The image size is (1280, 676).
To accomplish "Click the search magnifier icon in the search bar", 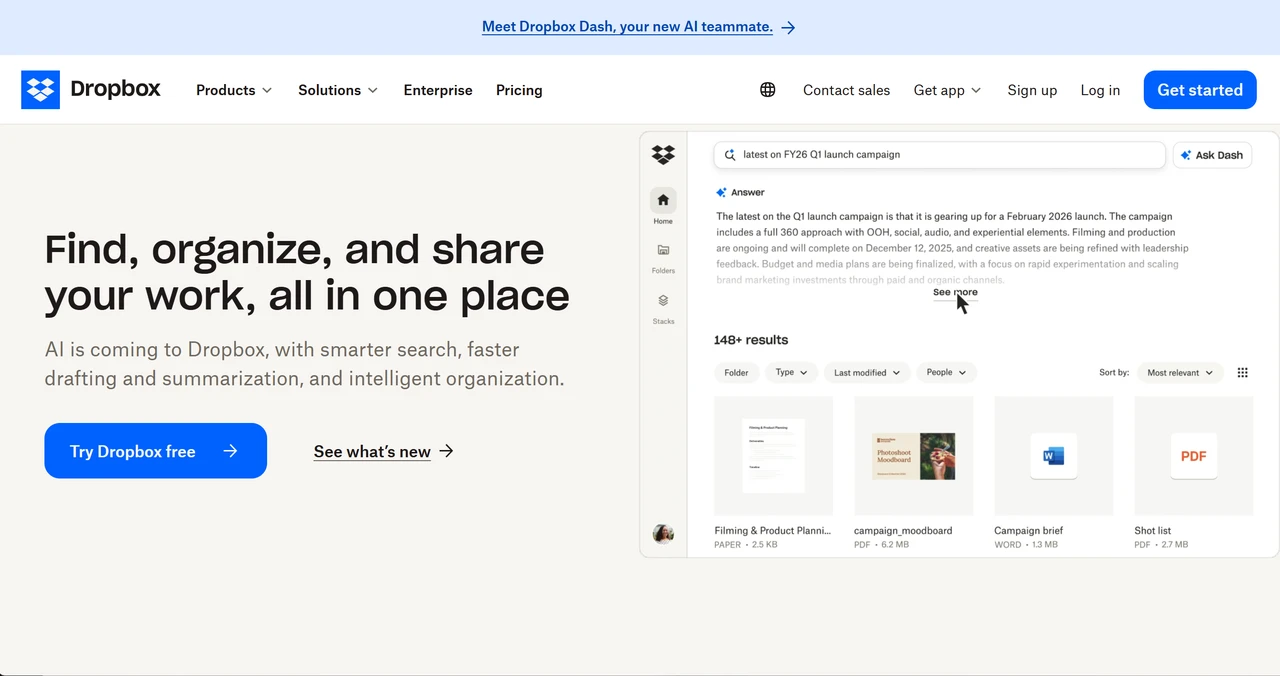I will (730, 154).
